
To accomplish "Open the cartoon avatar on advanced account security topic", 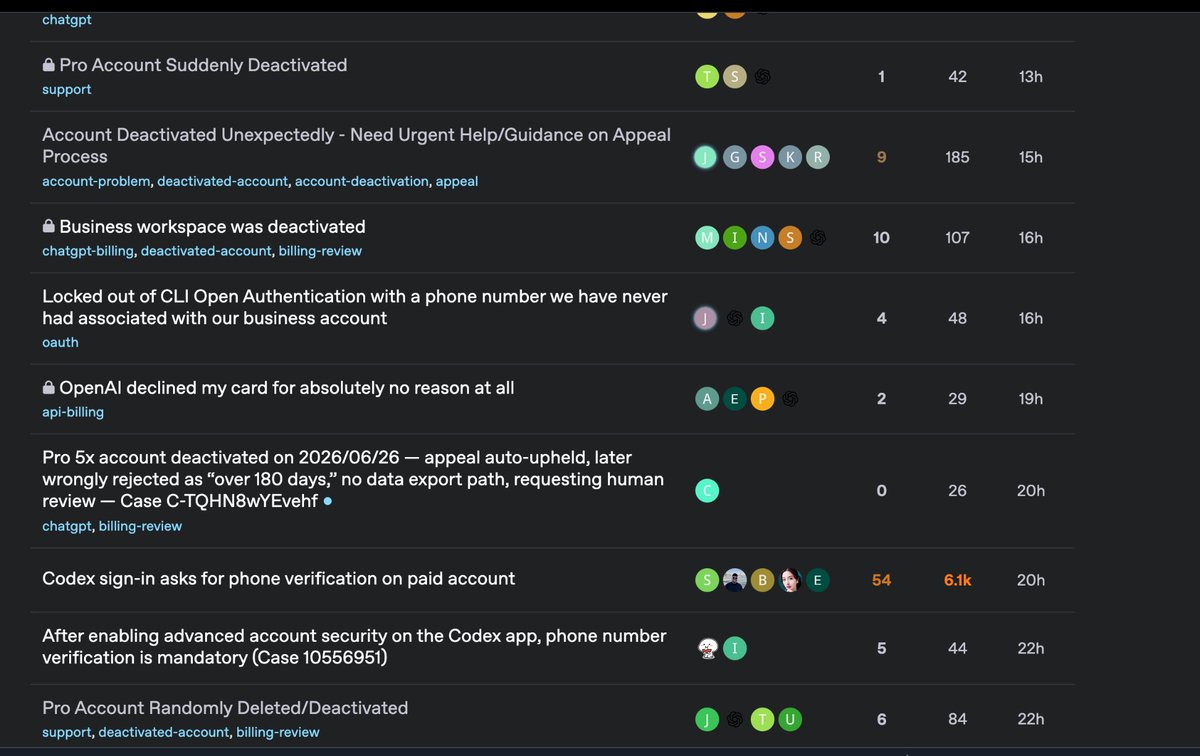I will click(707, 648).
